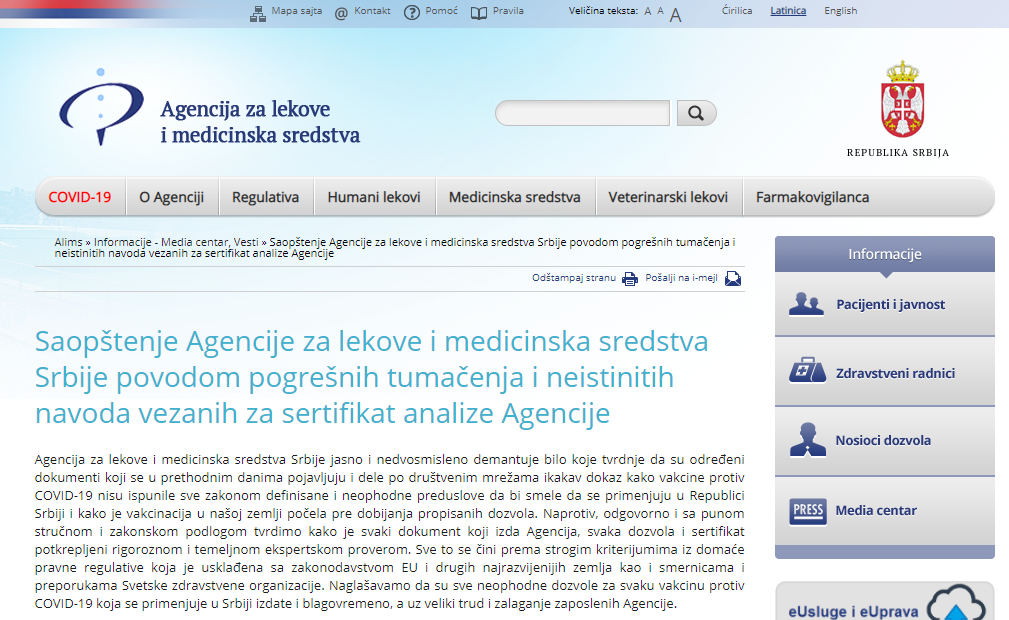Click the Odštampaj stranu link
The height and width of the screenshot is (620, 1009).
[x=574, y=278]
